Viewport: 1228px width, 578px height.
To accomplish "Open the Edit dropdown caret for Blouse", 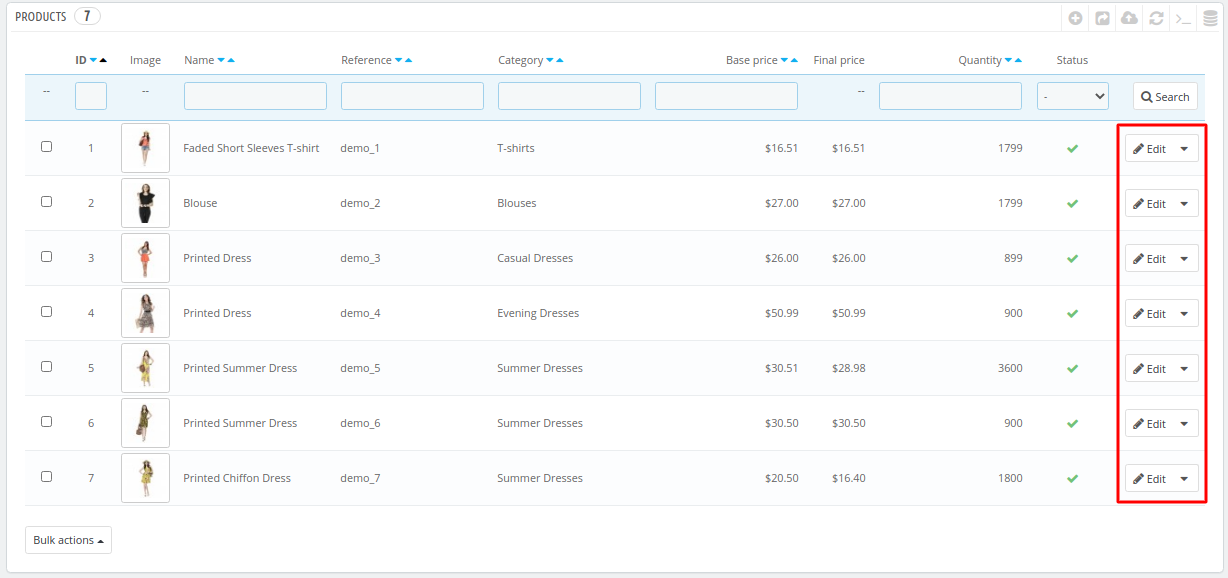I will point(1184,203).
